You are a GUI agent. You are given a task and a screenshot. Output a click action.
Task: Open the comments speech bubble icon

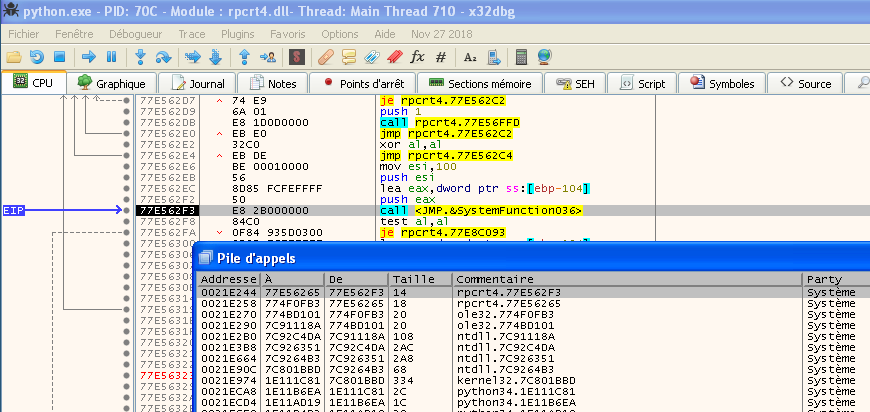(349, 57)
